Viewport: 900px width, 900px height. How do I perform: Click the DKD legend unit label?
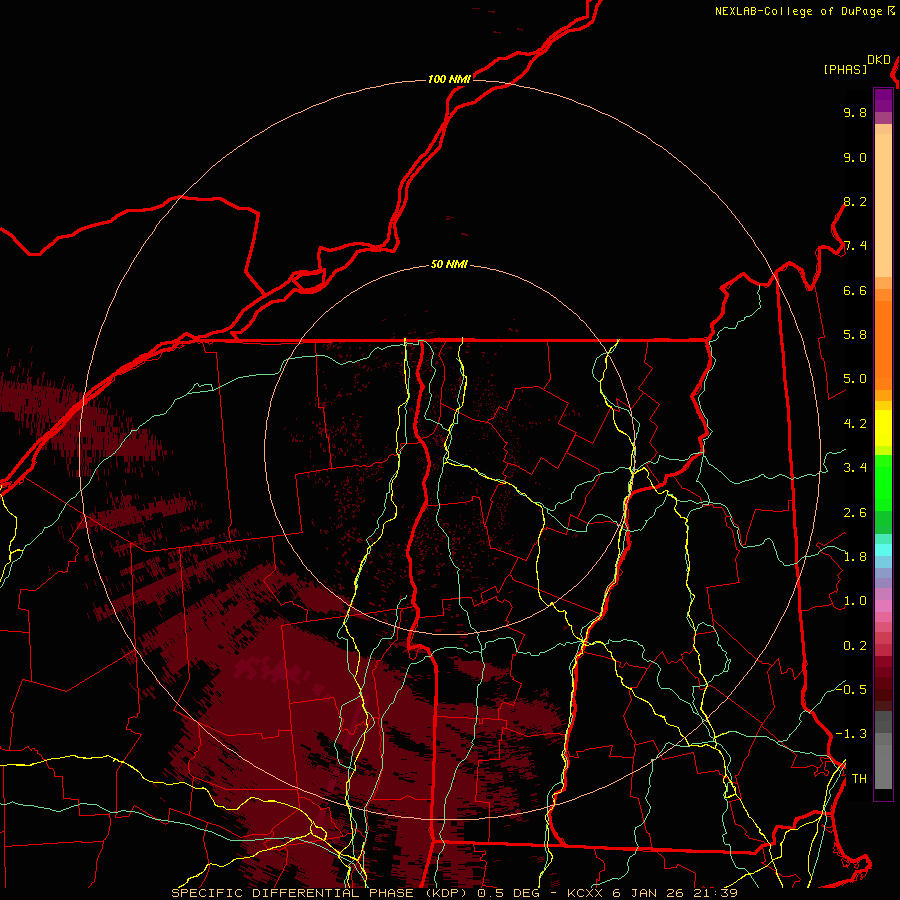[879, 60]
